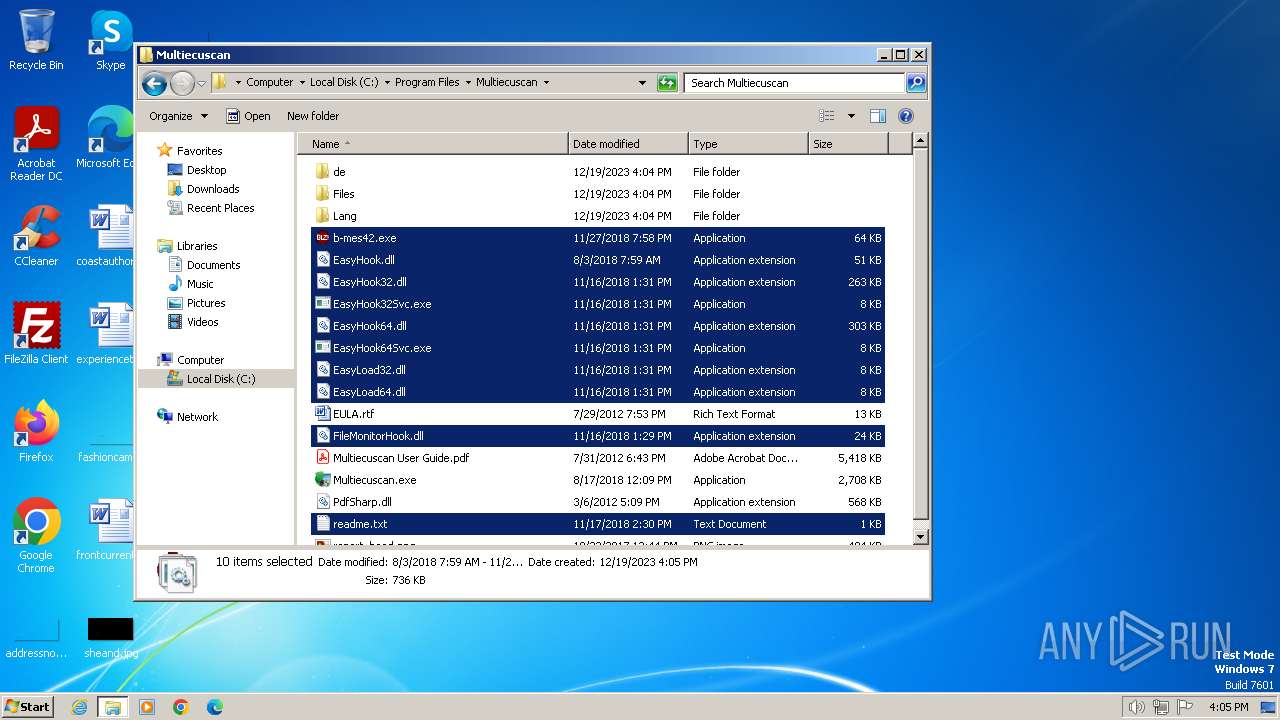Viewport: 1280px width, 720px height.
Task: Select Music library
Action: click(200, 284)
